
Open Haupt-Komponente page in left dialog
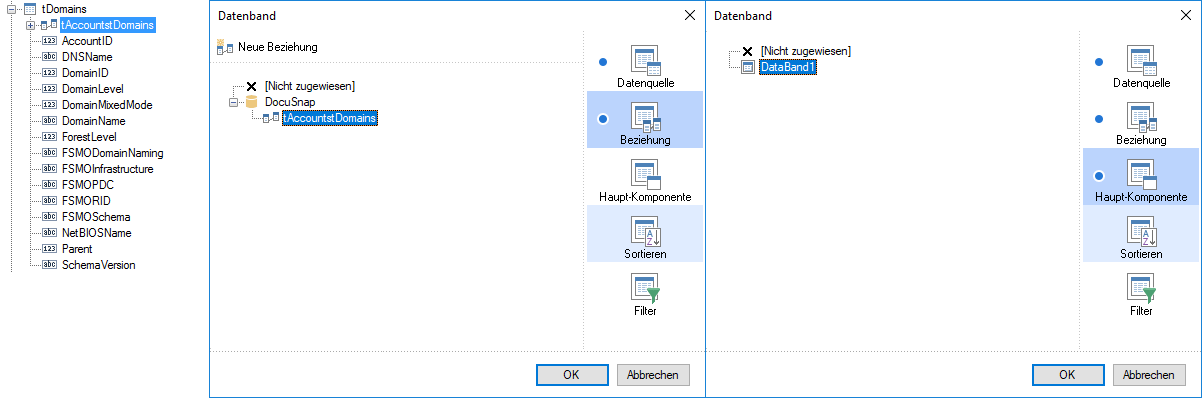coord(645,181)
